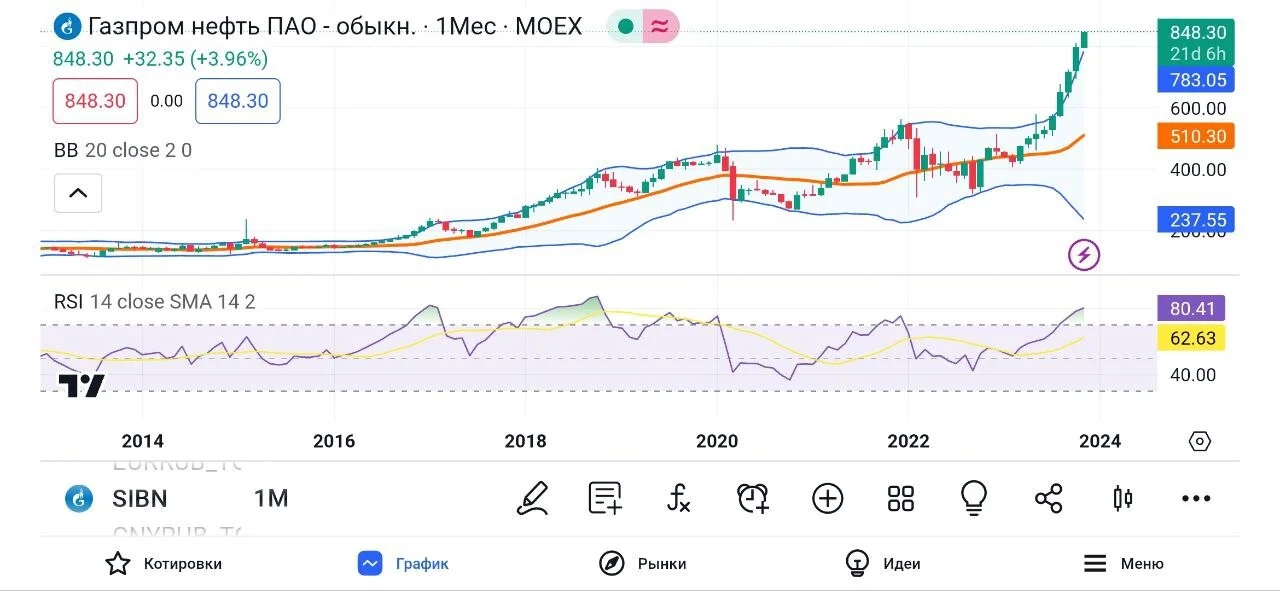The height and width of the screenshot is (591, 1280).
Task: Tap the plus circle compare symbol icon
Action: click(827, 498)
